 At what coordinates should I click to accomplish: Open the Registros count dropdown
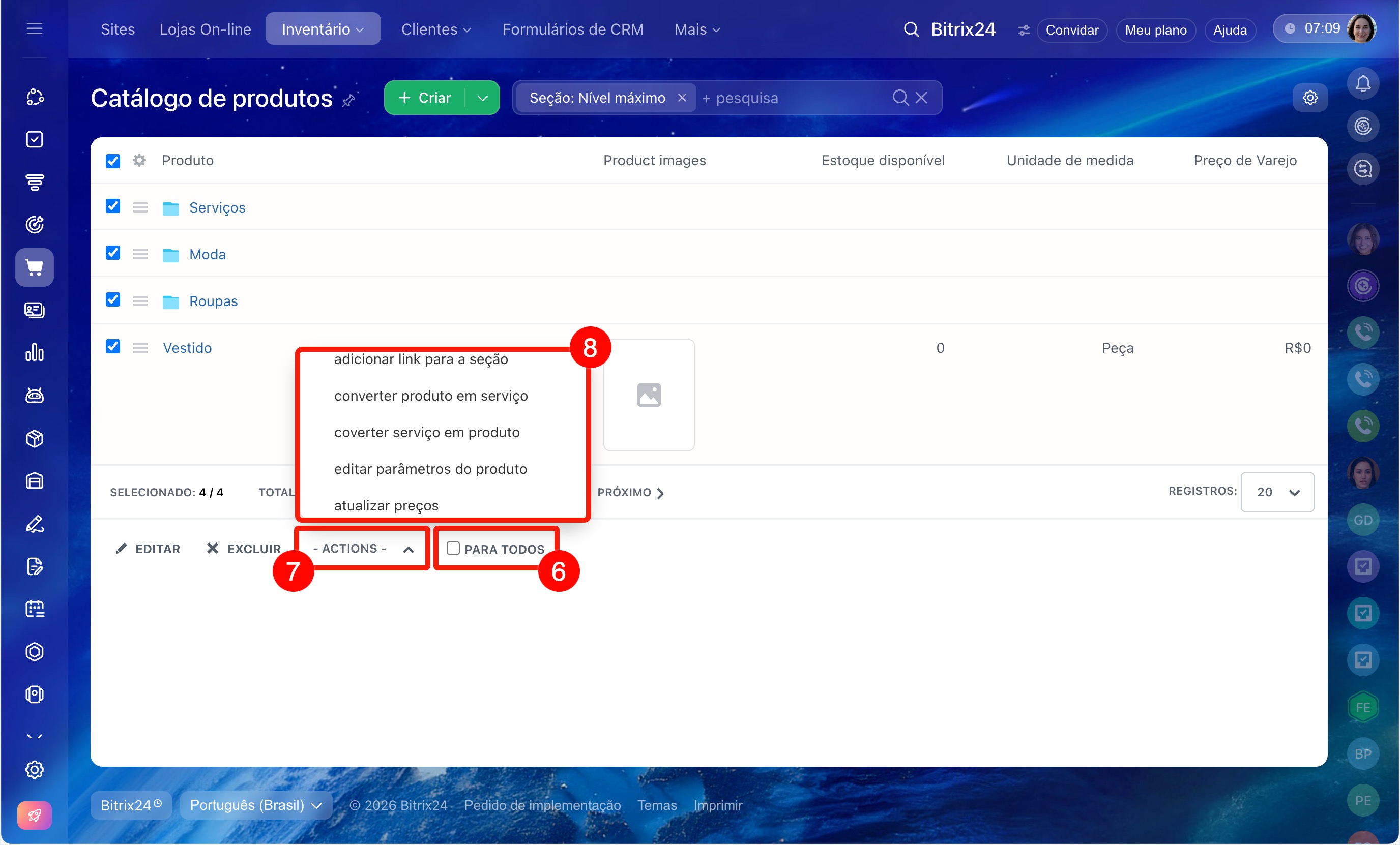pyautogui.click(x=1277, y=492)
